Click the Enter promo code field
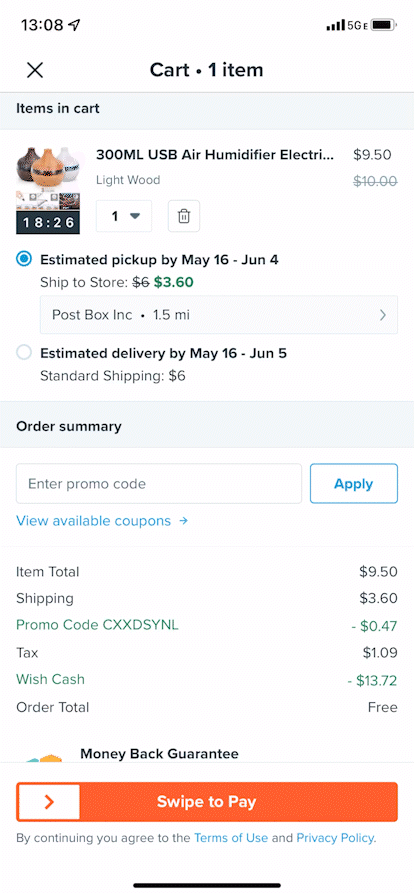This screenshot has height=896, width=414. click(x=159, y=483)
